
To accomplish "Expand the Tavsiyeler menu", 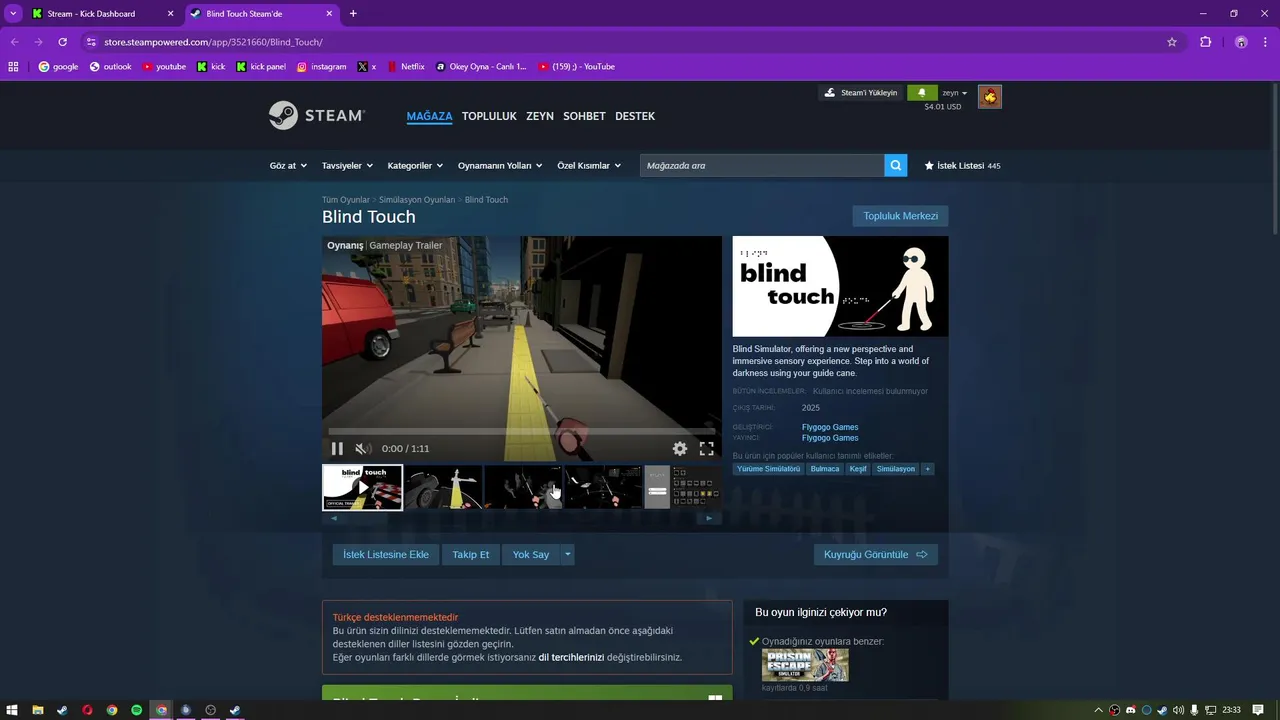I will (x=347, y=166).
